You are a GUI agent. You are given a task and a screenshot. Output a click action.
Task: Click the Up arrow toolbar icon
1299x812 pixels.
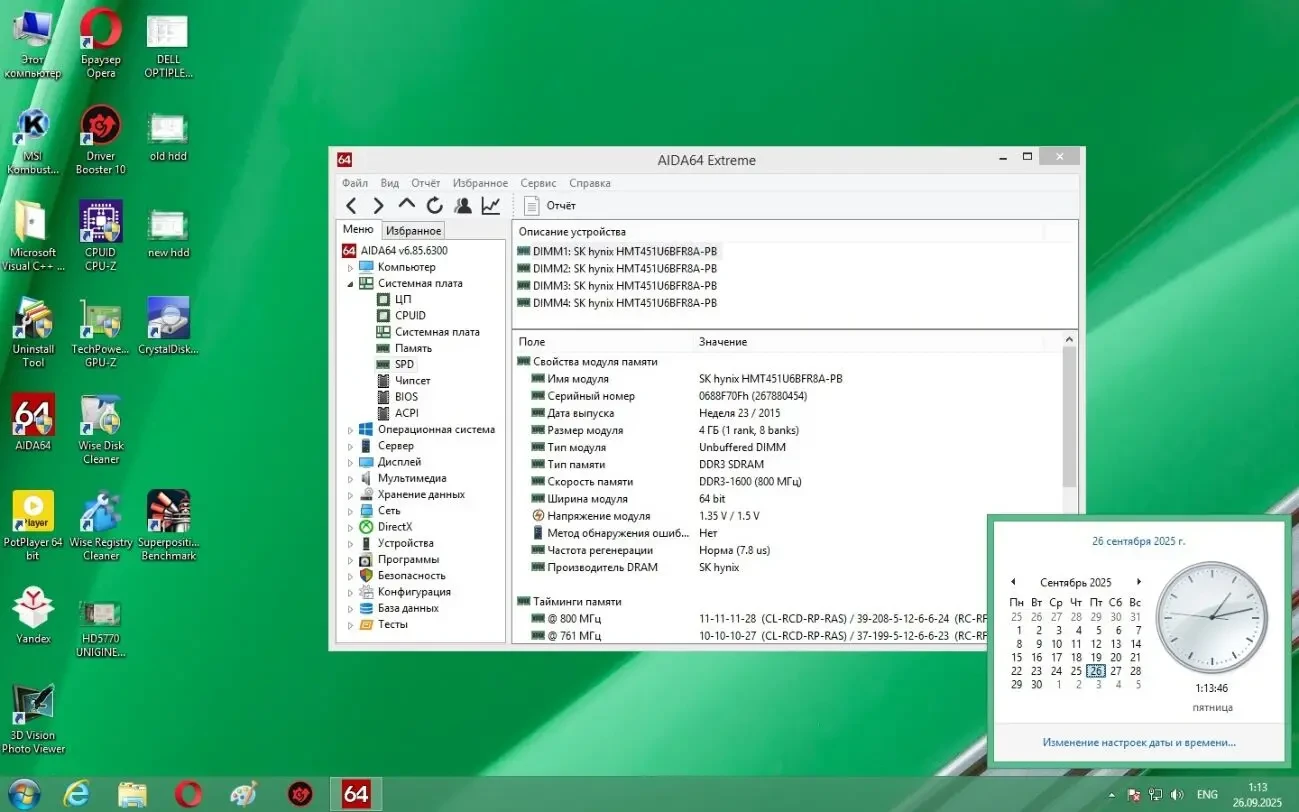pyautogui.click(x=406, y=205)
